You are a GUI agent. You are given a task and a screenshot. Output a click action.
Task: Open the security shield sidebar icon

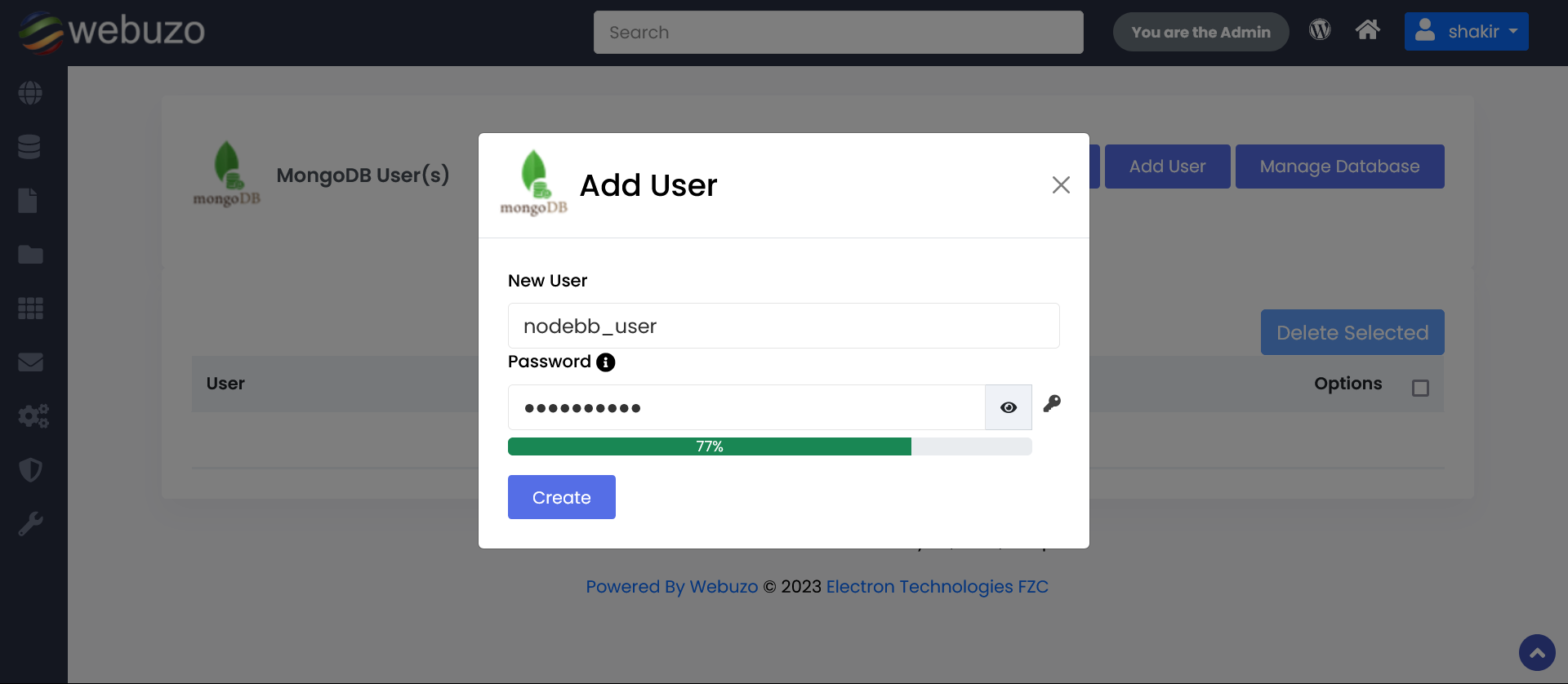(30, 470)
